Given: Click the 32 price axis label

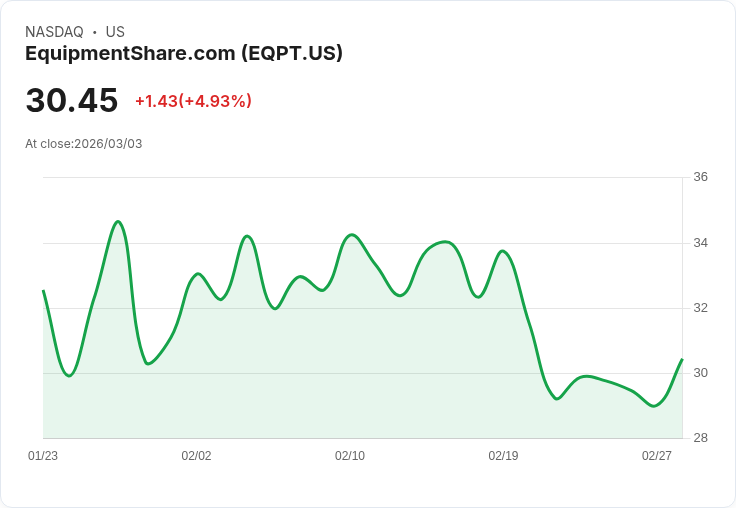Looking at the screenshot, I should 700,308.
